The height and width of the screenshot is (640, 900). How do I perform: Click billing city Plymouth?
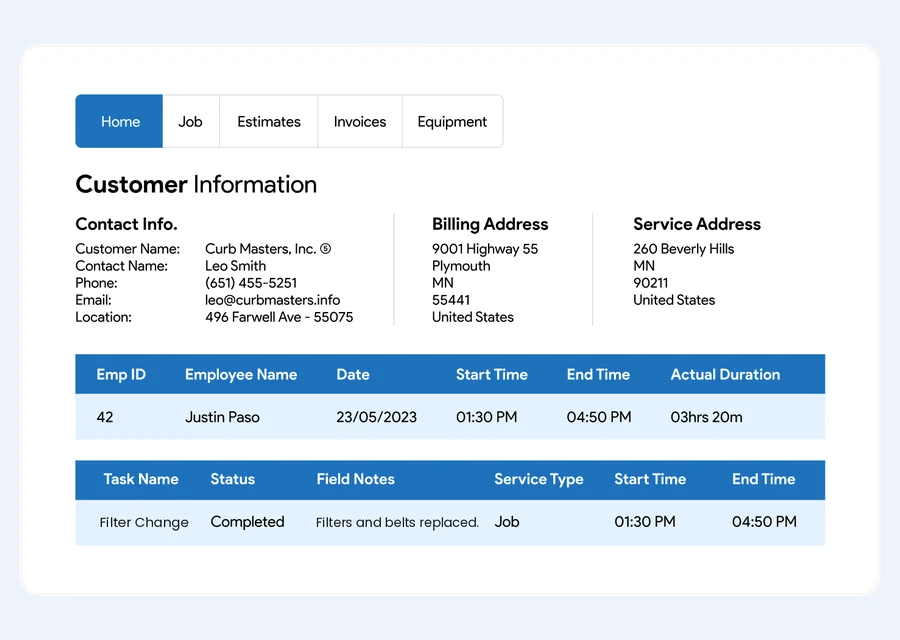(461, 266)
